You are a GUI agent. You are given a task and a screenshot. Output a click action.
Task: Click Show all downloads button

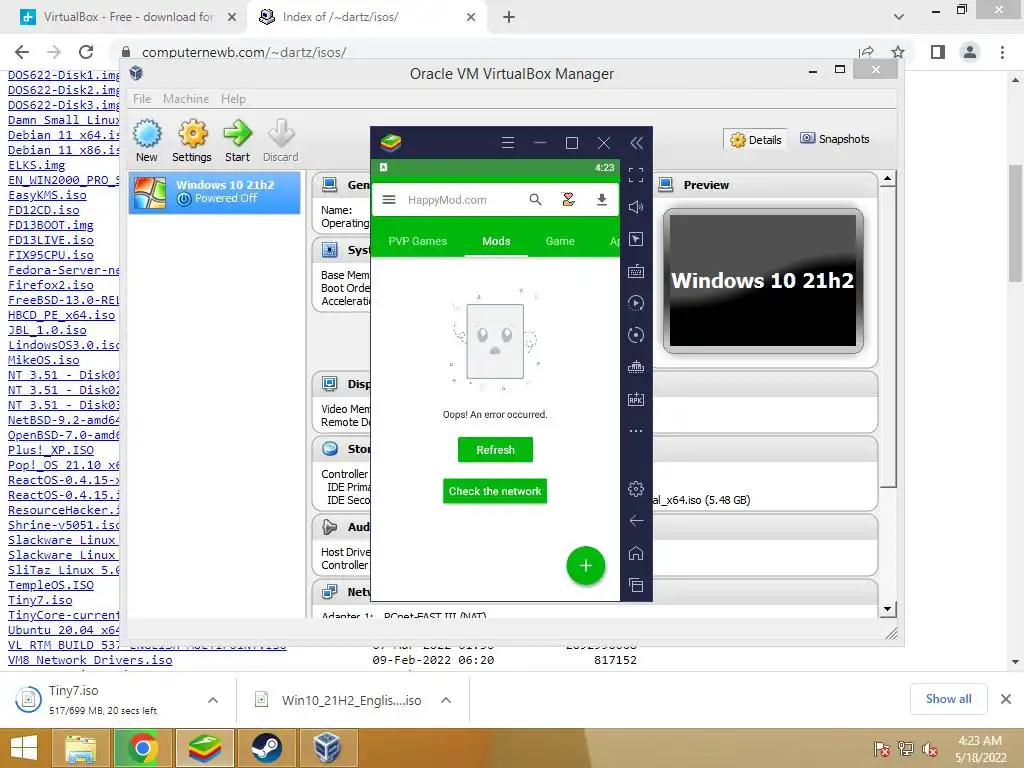949,699
